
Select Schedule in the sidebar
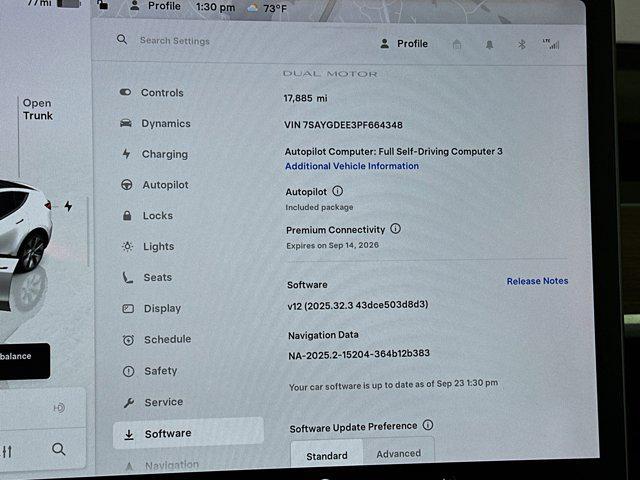point(157,339)
